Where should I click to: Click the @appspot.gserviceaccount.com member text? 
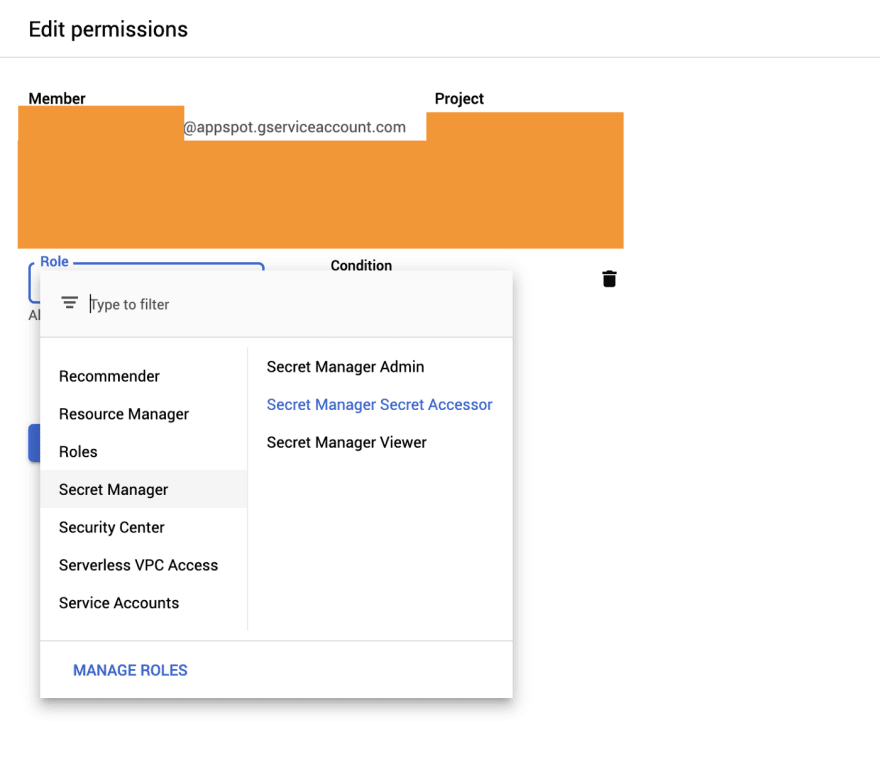click(x=295, y=127)
